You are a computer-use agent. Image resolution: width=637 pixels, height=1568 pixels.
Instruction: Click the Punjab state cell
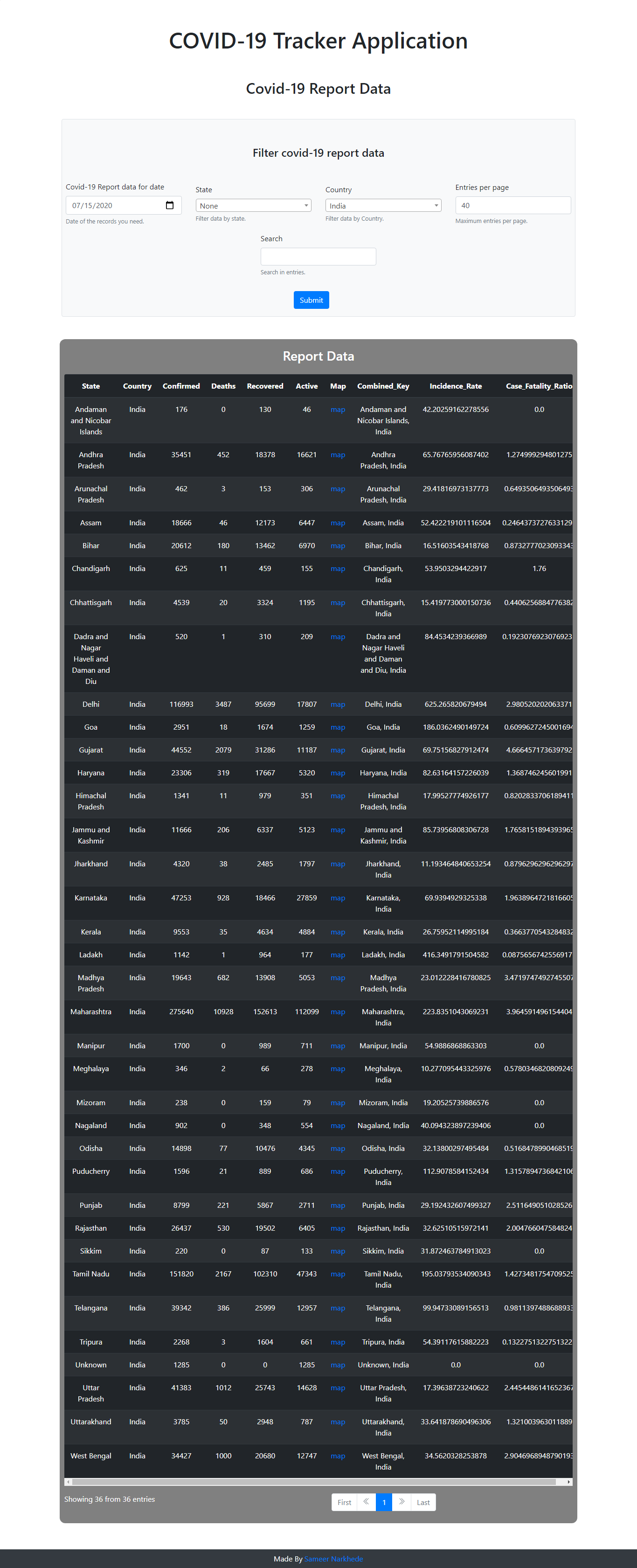90,1205
